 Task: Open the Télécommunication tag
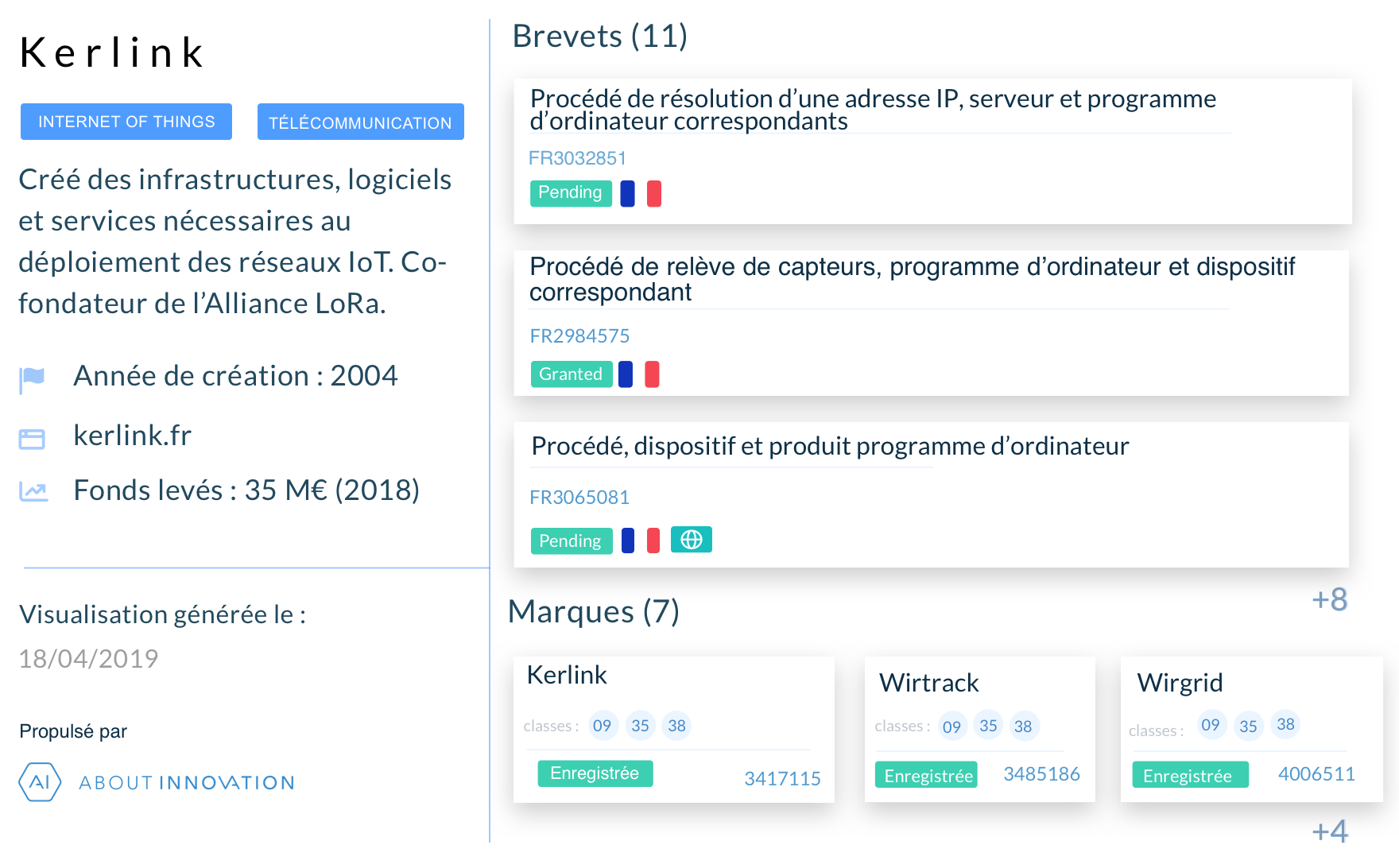tap(360, 122)
